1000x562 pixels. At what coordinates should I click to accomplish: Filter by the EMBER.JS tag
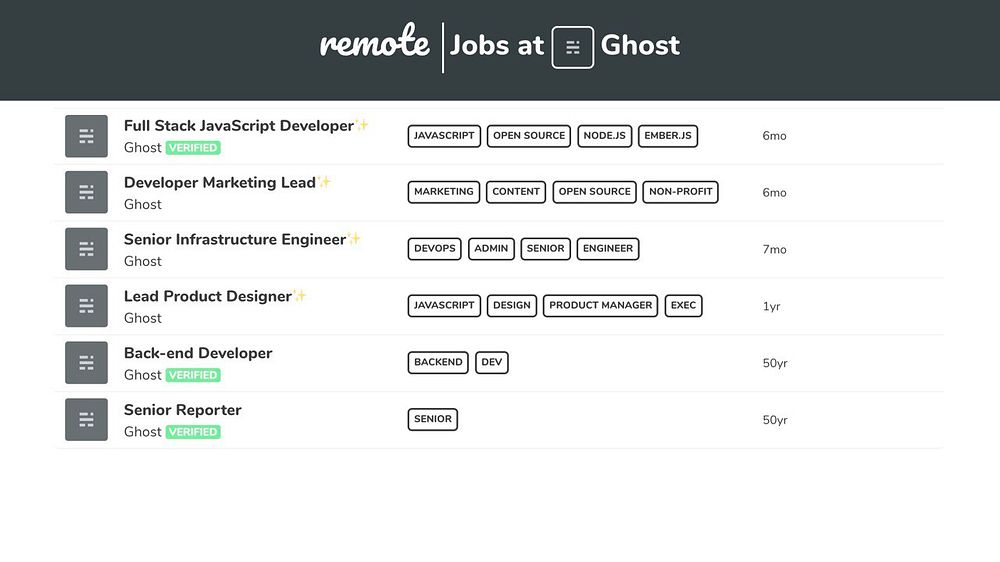pyautogui.click(x=668, y=136)
